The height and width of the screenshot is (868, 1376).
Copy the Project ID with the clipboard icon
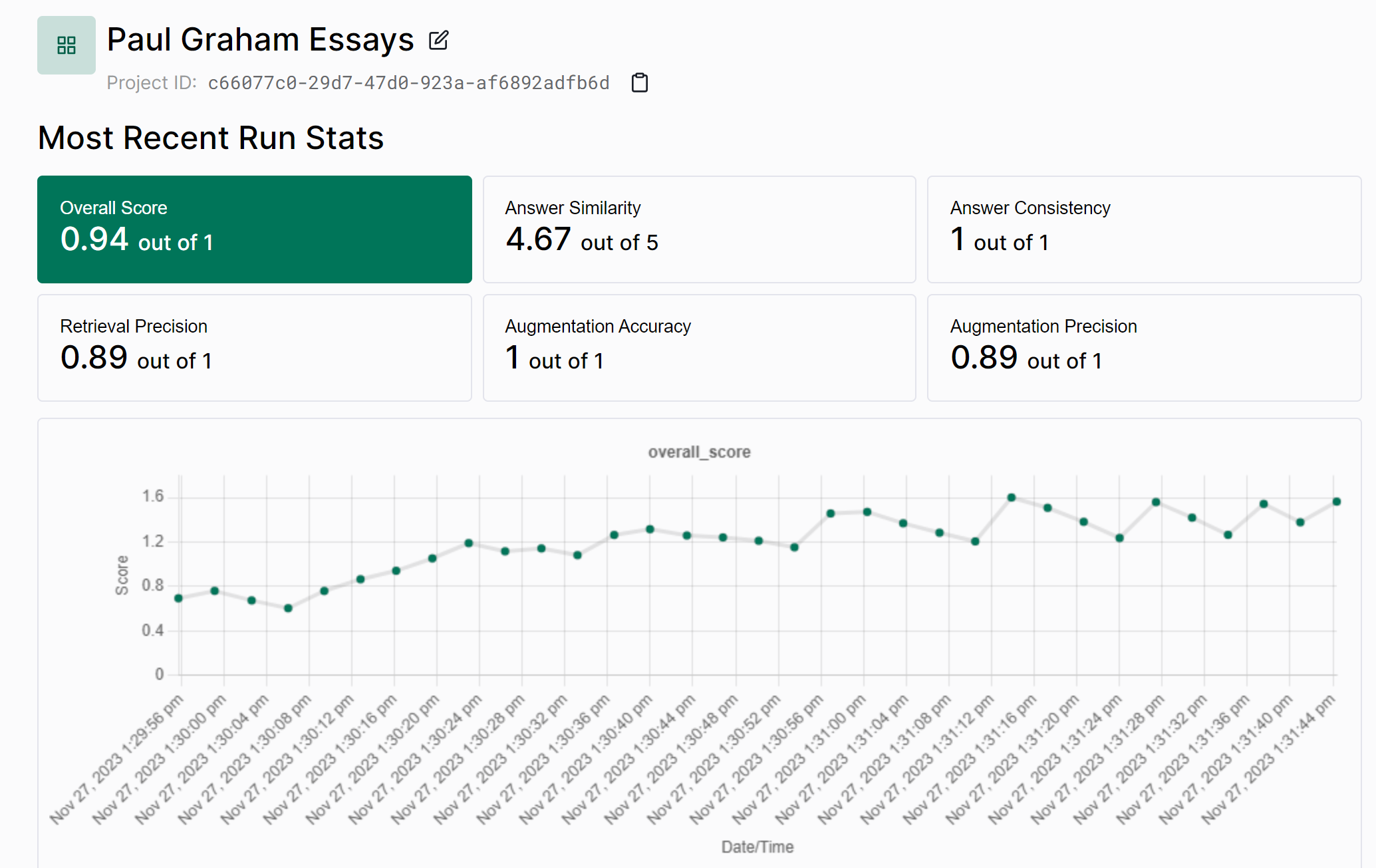pyautogui.click(x=639, y=82)
